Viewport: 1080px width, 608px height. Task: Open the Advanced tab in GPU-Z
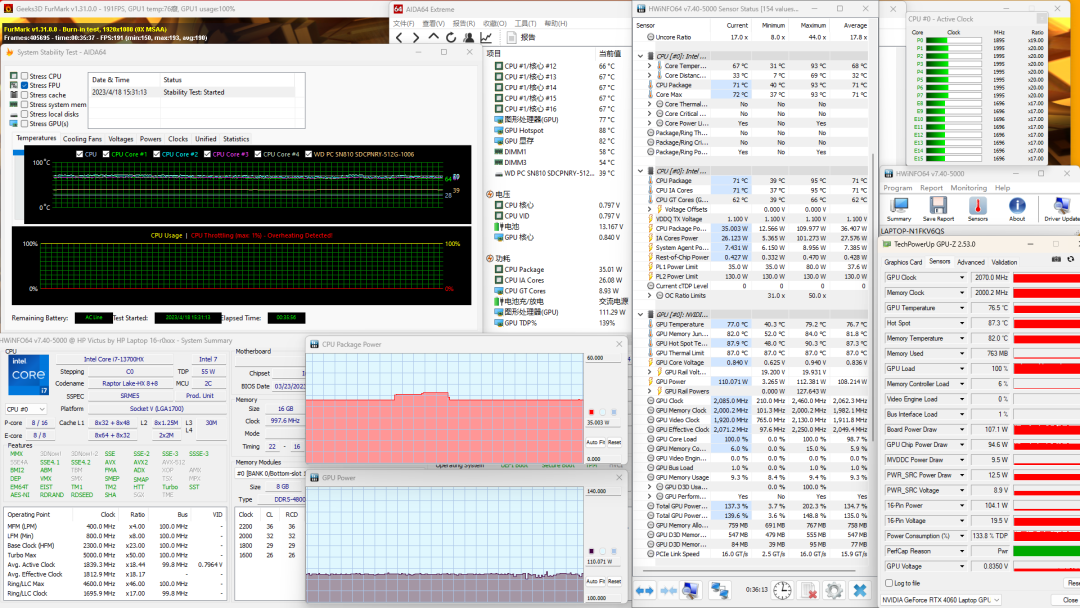point(970,262)
